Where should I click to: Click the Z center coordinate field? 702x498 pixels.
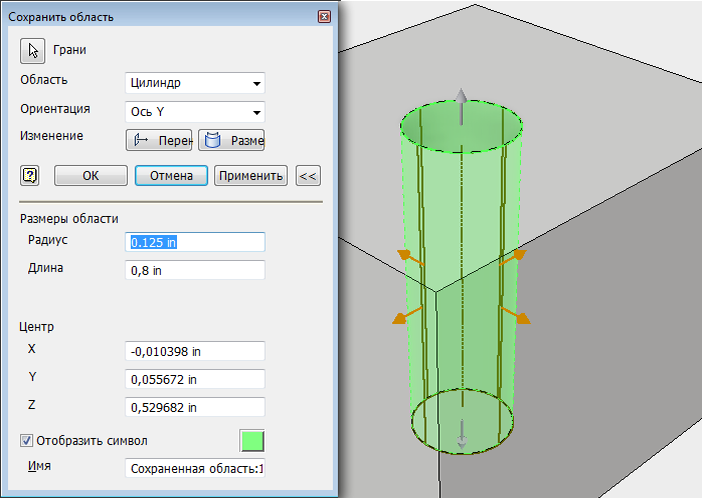pos(195,407)
